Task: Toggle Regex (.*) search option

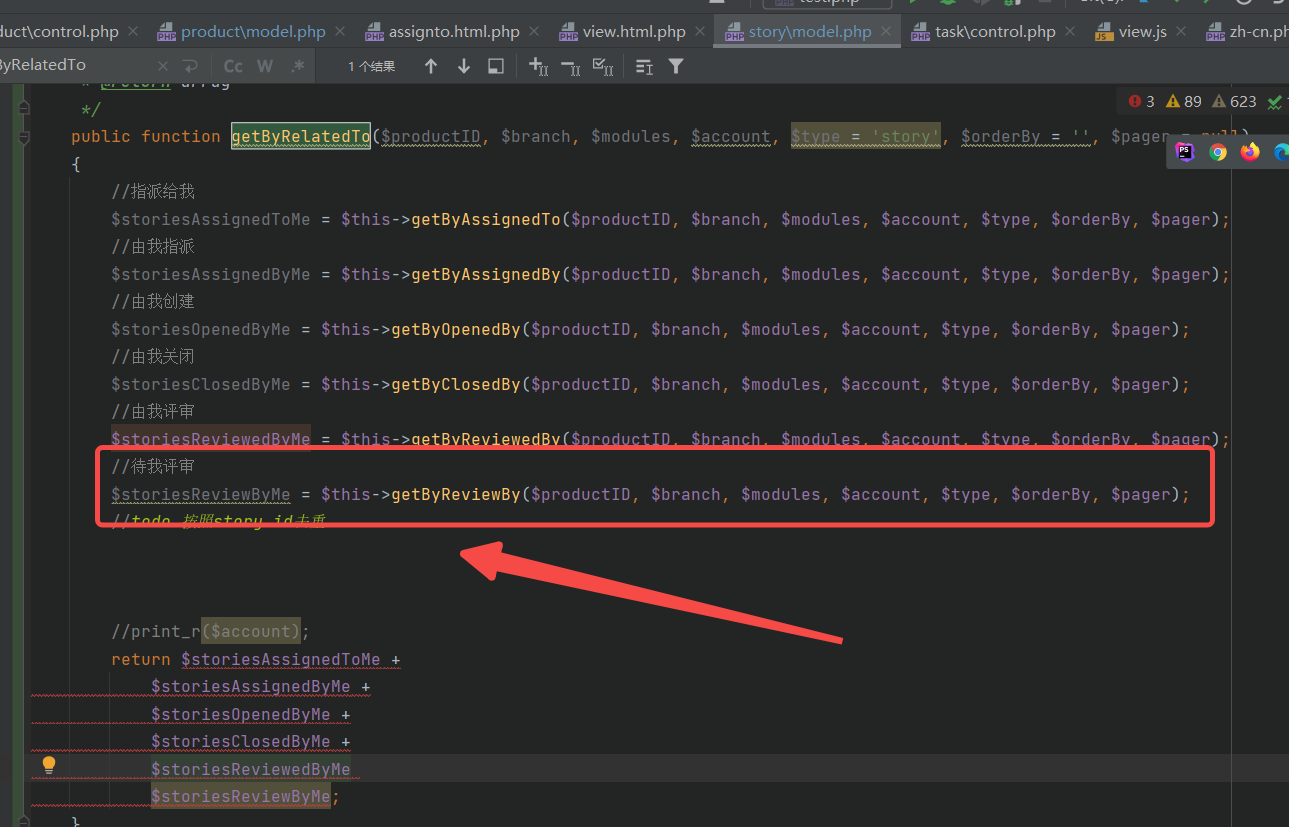Action: pos(297,66)
